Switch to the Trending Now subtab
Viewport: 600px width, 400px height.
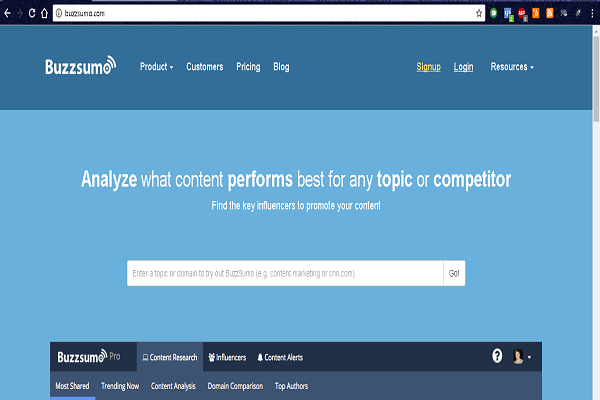120,386
